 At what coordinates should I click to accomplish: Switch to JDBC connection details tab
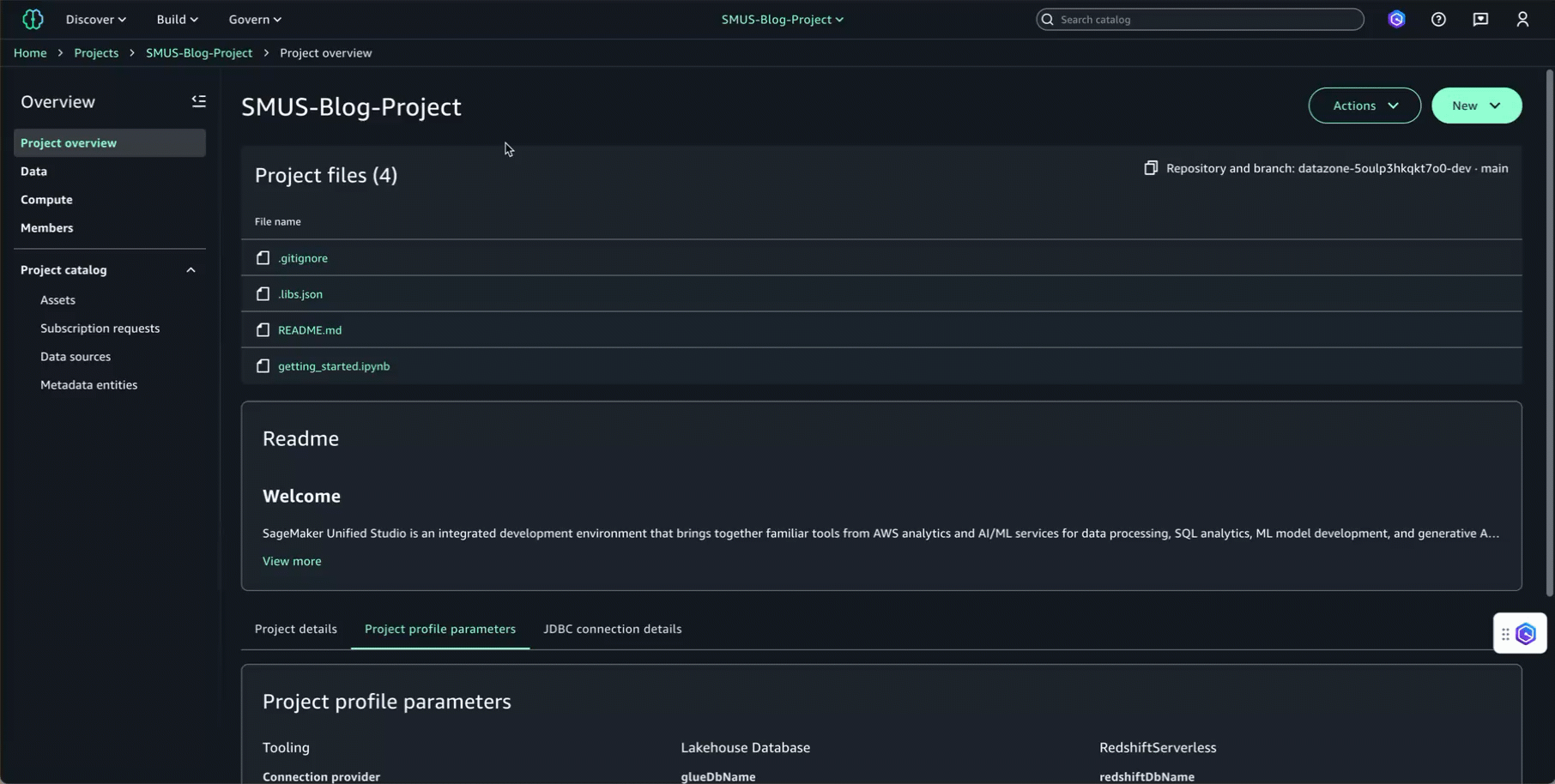tap(613, 629)
